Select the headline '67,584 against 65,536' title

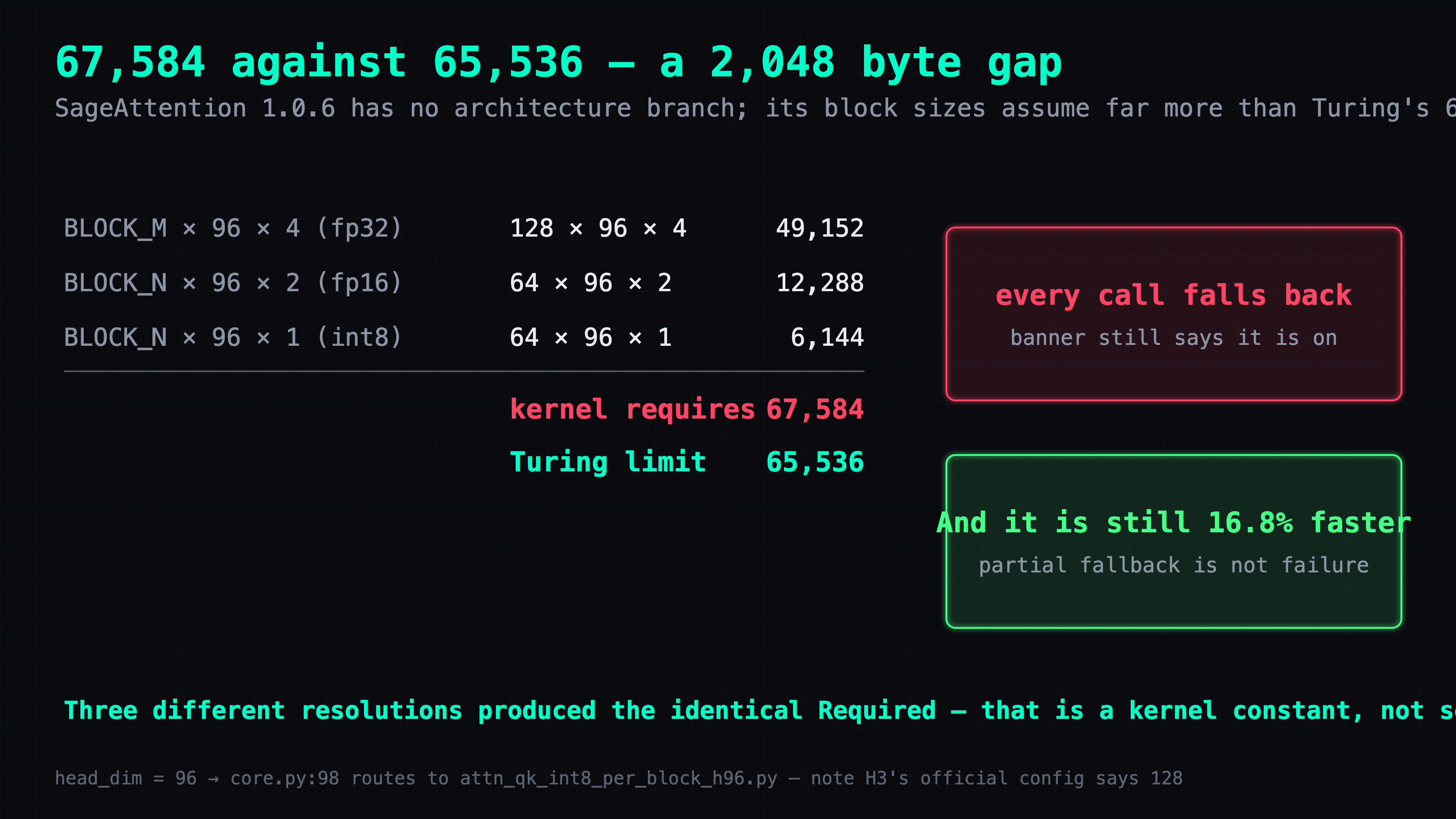[558, 62]
